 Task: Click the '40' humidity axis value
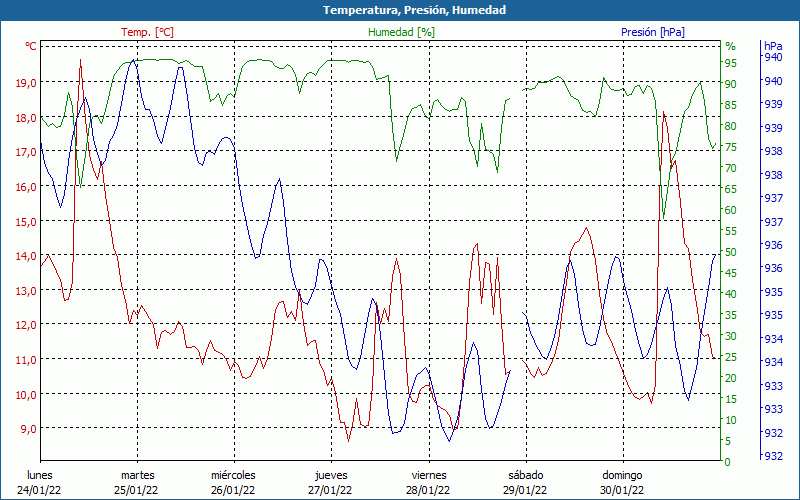731,294
